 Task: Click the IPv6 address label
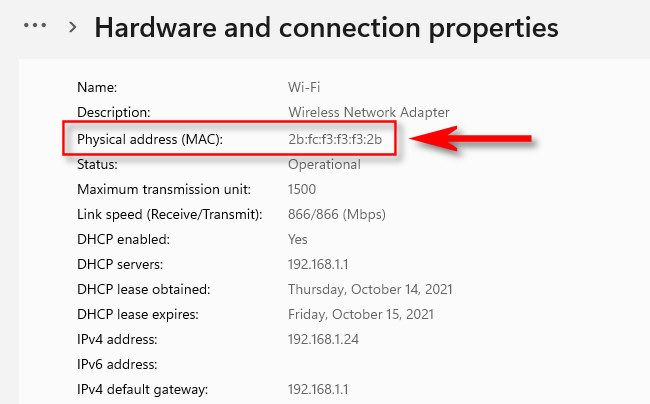point(117,364)
